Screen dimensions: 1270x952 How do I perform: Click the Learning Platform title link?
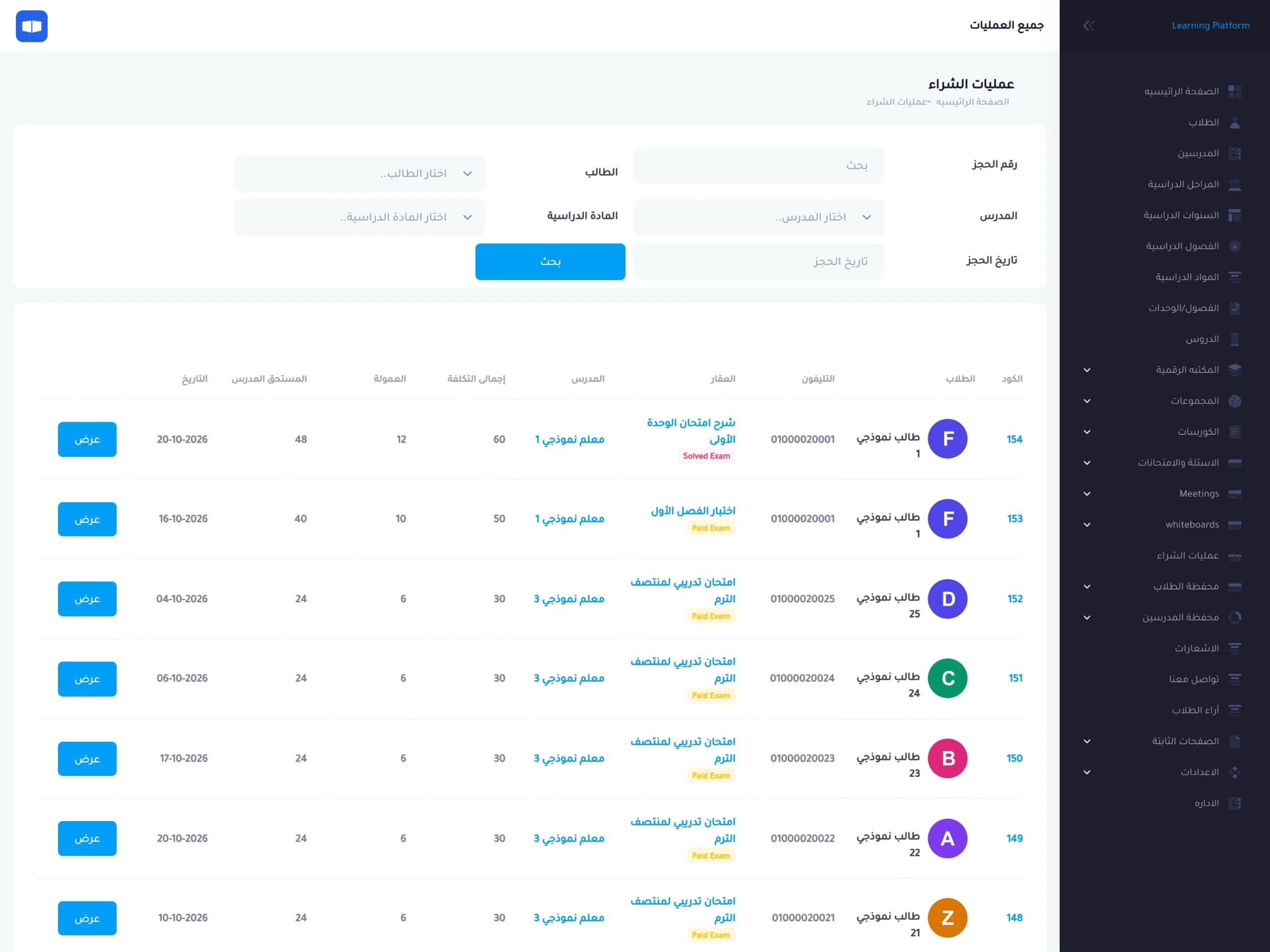click(x=1210, y=26)
